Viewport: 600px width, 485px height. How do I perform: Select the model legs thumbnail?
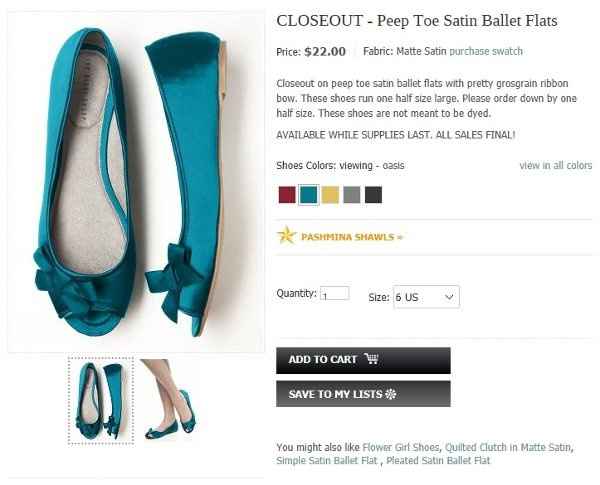tap(167, 400)
